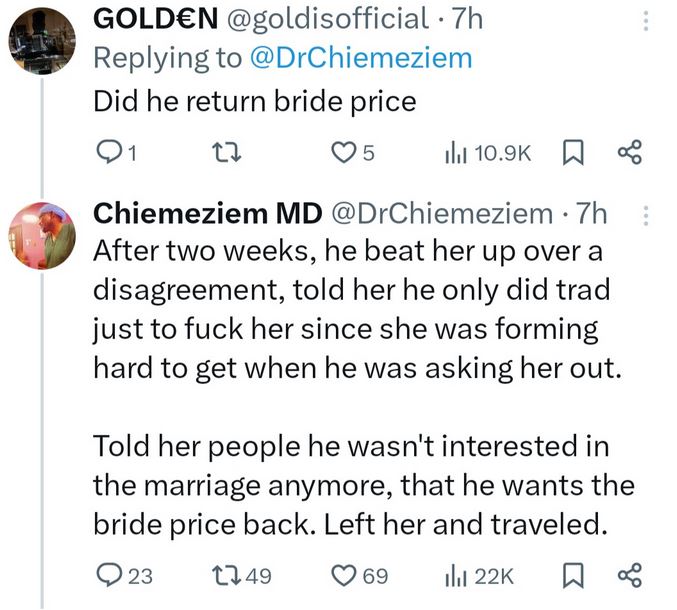Viewport: 677px width, 610px height.
Task: Bookmark GOLD€N's tweet
Action: click(x=575, y=153)
